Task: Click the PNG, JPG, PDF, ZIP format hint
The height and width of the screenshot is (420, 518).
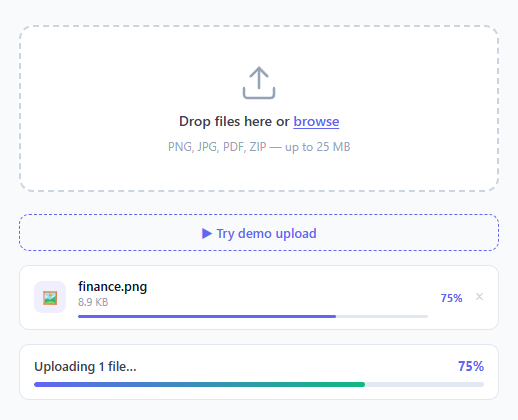Action: point(259,147)
